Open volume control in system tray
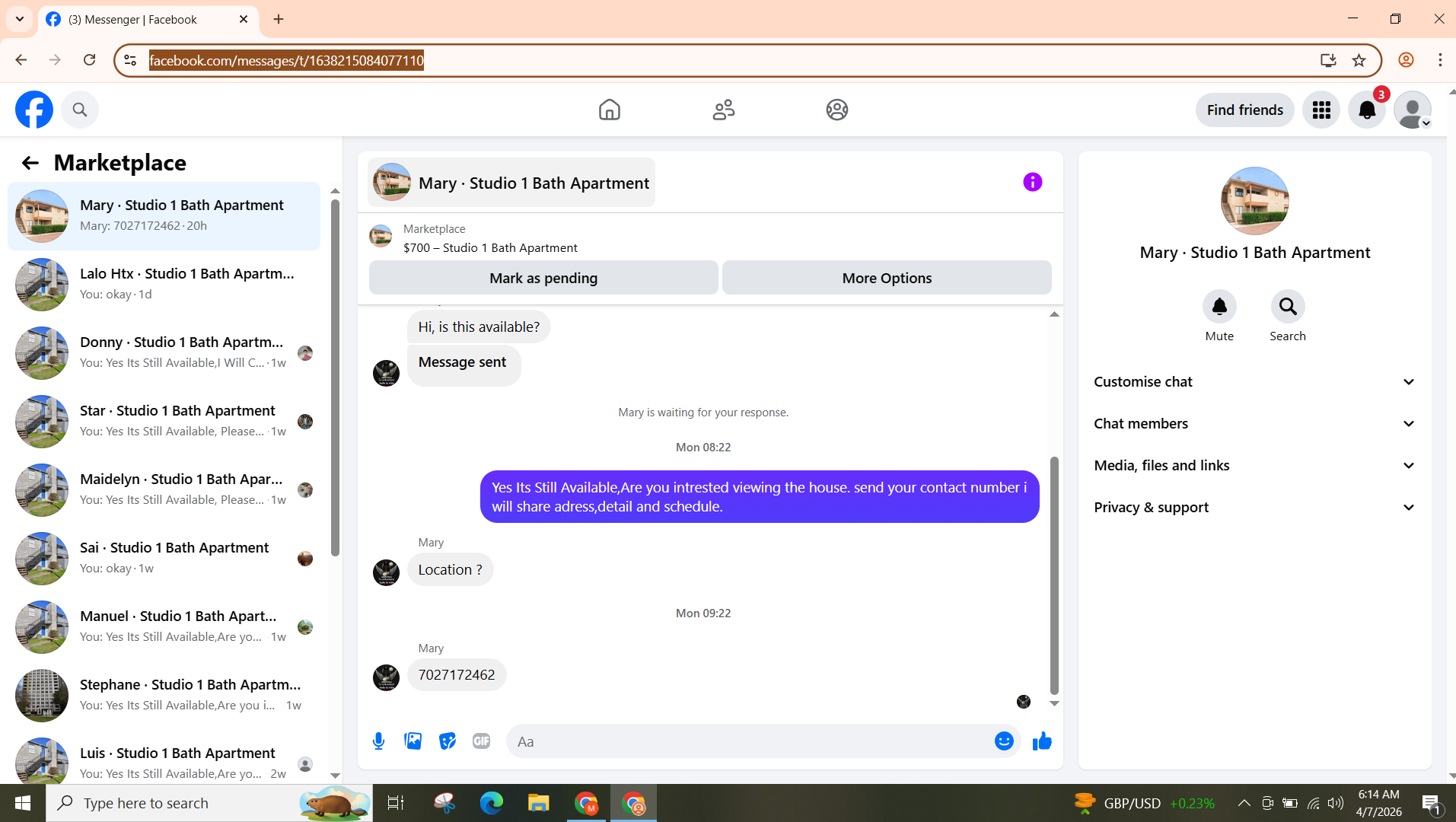Image resolution: width=1456 pixels, height=822 pixels. point(1335,803)
